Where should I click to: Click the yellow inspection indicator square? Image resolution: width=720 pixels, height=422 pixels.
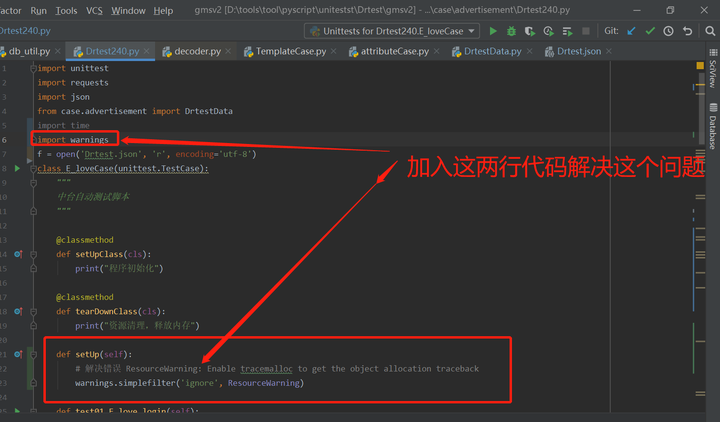[x=700, y=66]
